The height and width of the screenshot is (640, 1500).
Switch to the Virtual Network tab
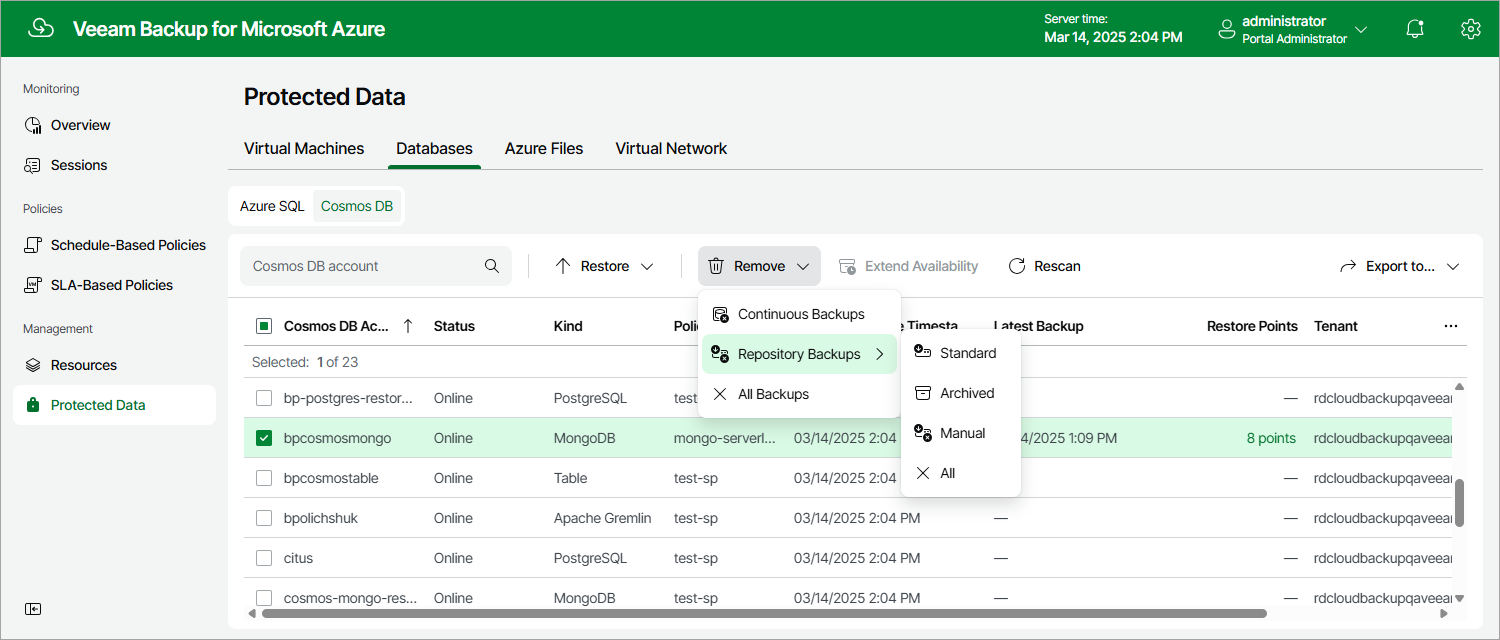click(671, 148)
